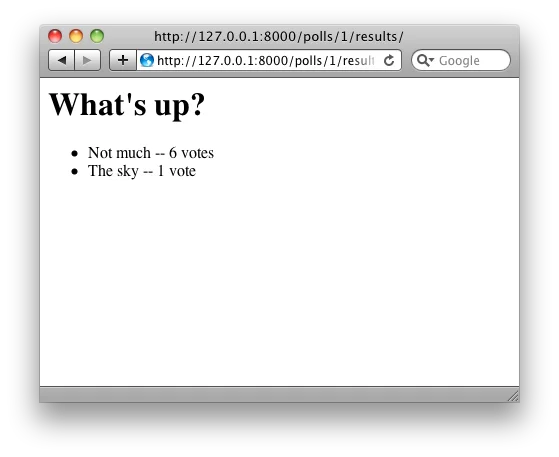The height and width of the screenshot is (457, 559).
Task: Click empty white page area below list
Action: [x=279, y=282]
